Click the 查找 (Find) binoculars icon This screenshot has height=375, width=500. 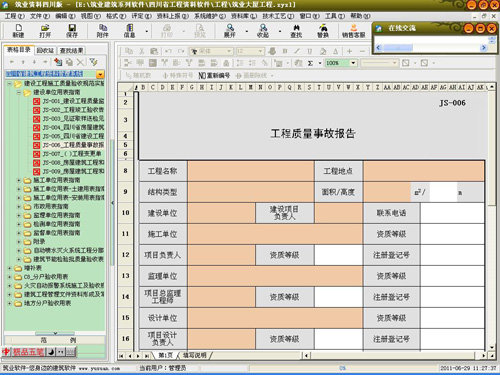(x=296, y=31)
